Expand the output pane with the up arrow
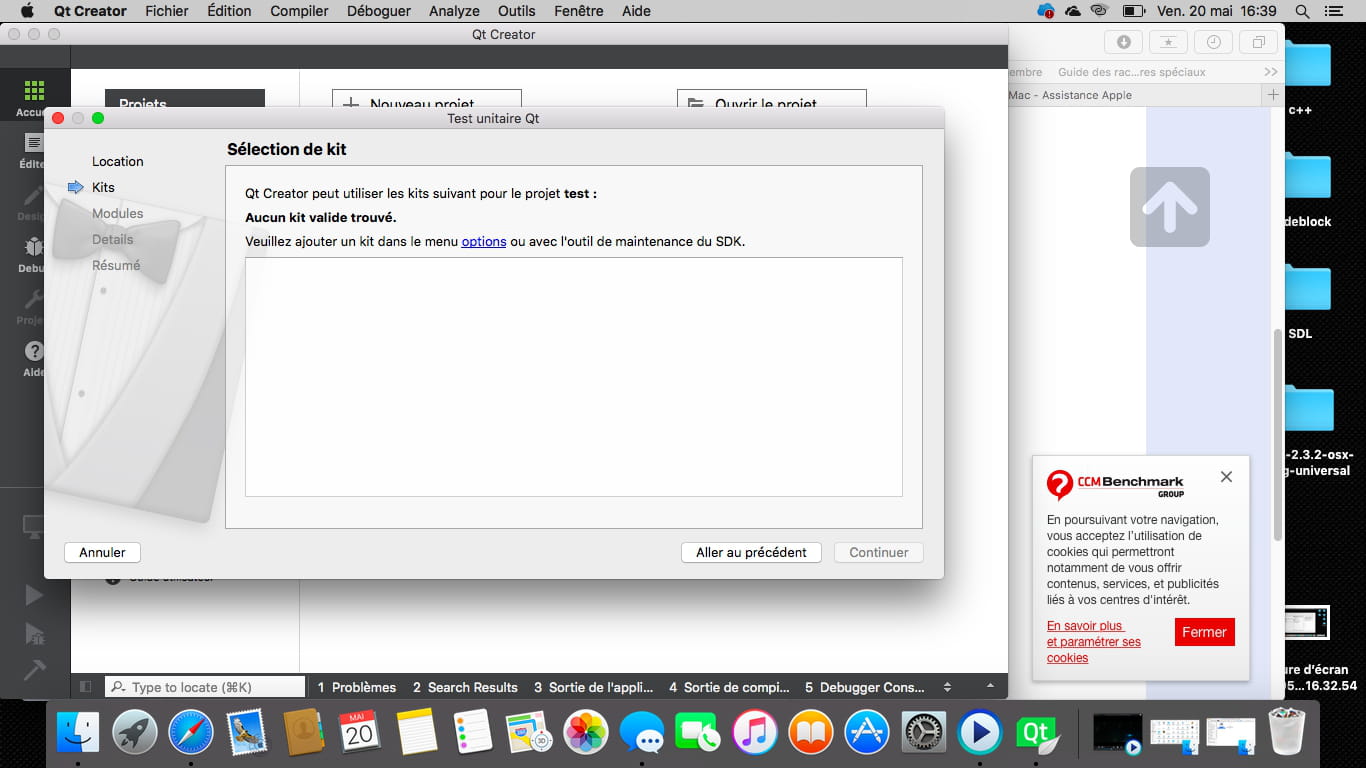This screenshot has height=768, width=1366. pyautogui.click(x=991, y=687)
